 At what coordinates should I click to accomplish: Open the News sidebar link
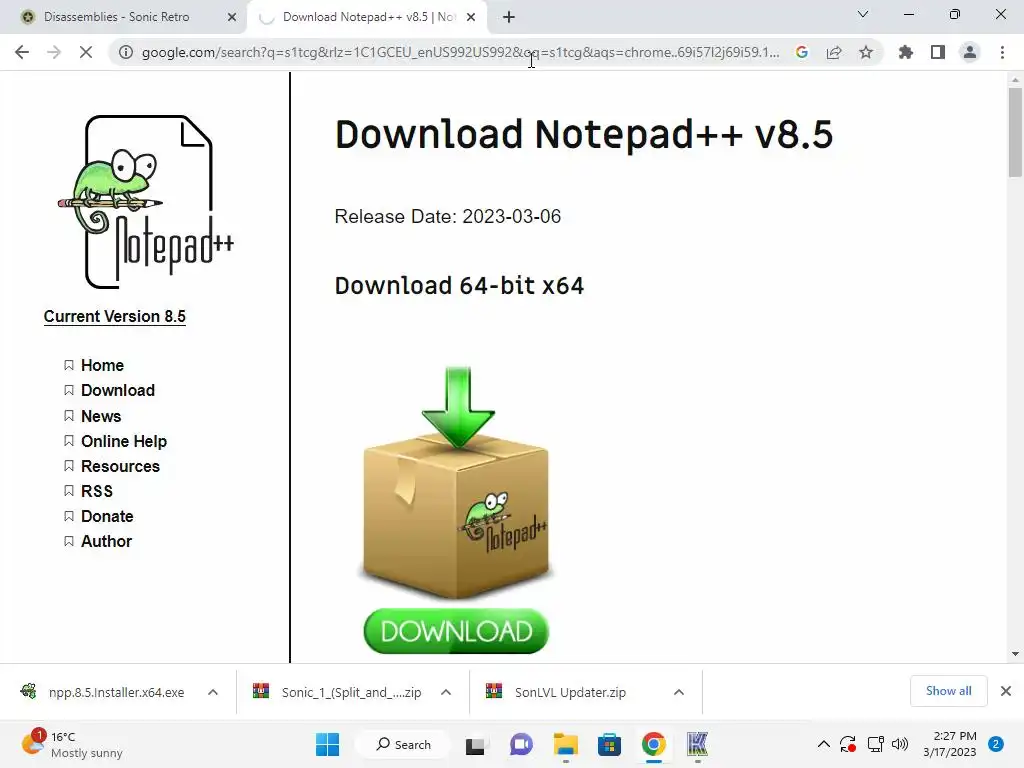coord(101,416)
